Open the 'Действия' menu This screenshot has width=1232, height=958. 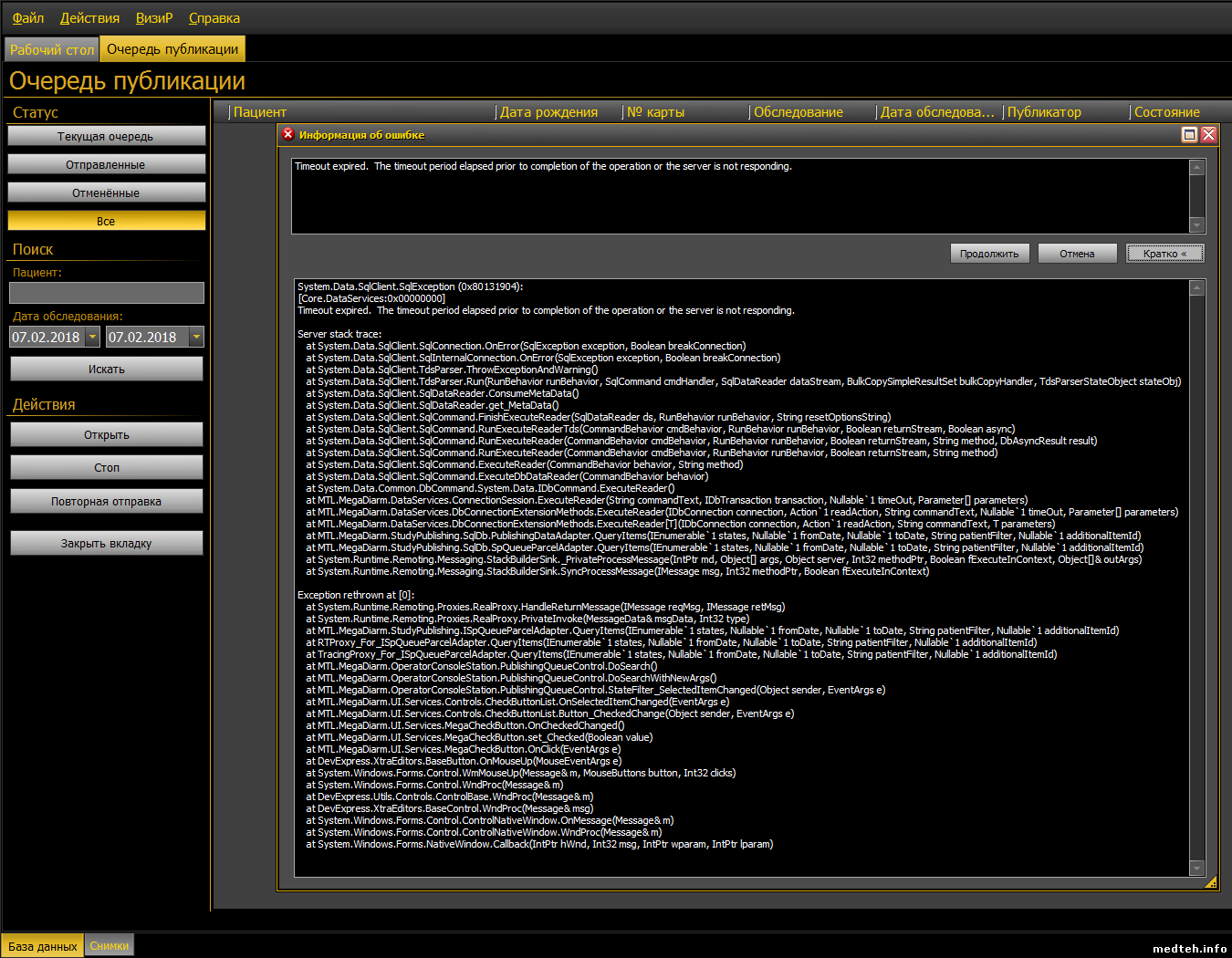[89, 18]
